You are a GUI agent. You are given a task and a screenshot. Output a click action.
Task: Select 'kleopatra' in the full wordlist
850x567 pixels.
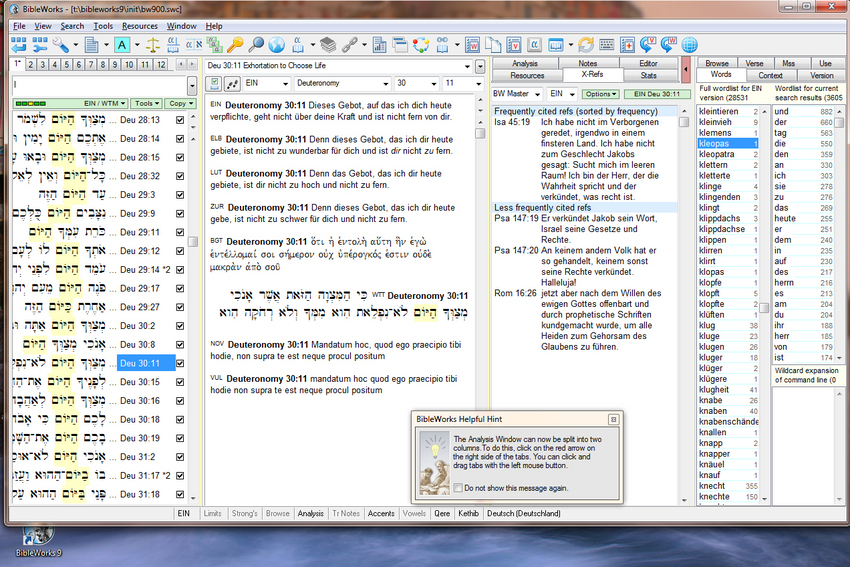(728, 154)
